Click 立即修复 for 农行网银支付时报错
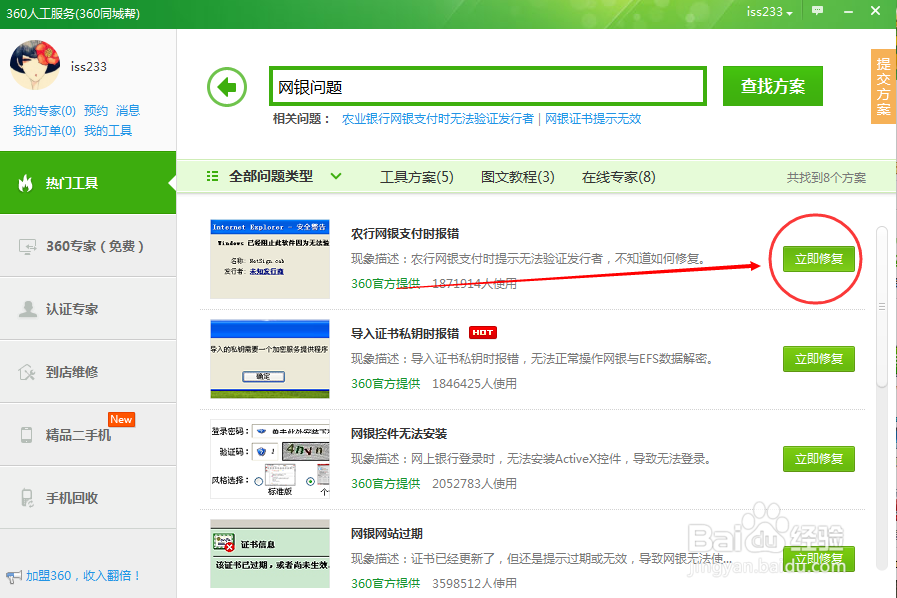Viewport: 897px width, 598px height. tap(819, 259)
